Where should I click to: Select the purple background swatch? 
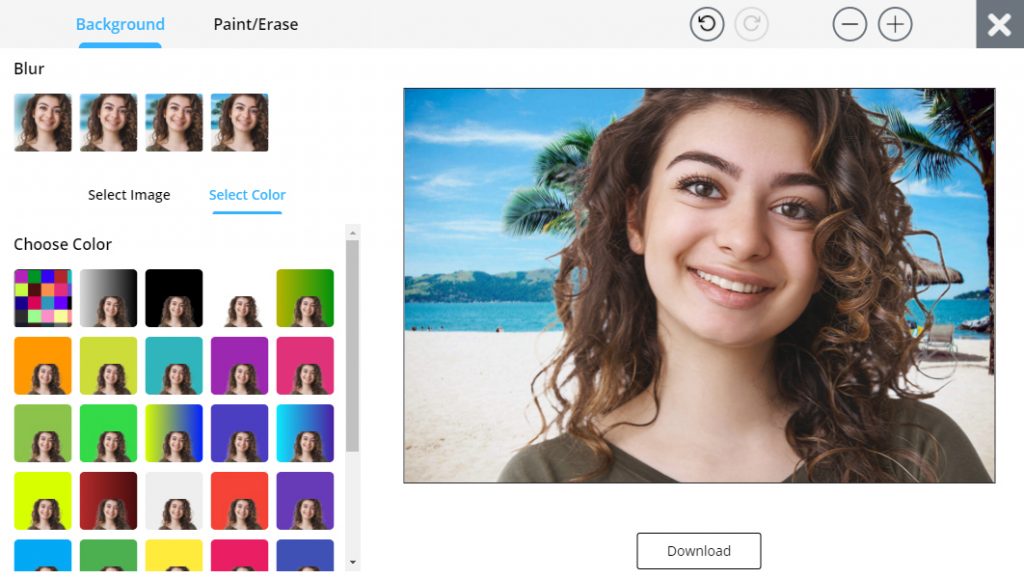click(240, 365)
